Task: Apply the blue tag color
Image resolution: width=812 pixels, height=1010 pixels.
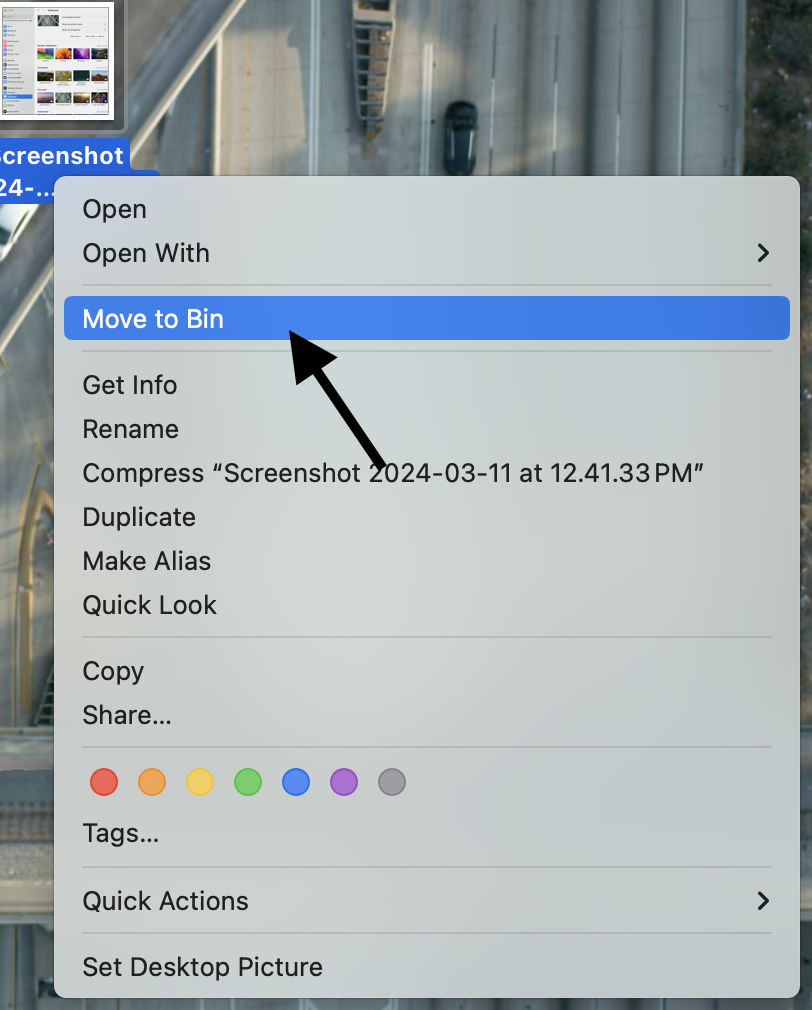Action: tap(296, 782)
